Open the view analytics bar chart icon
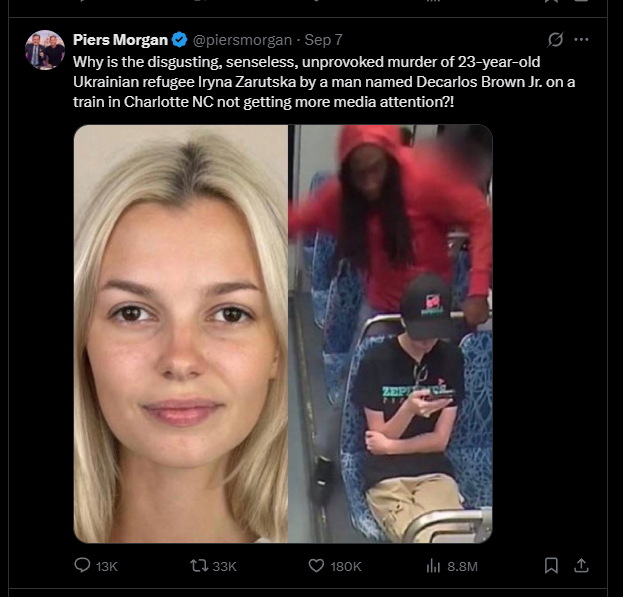Screen dimensions: 623x597 (x=433, y=565)
